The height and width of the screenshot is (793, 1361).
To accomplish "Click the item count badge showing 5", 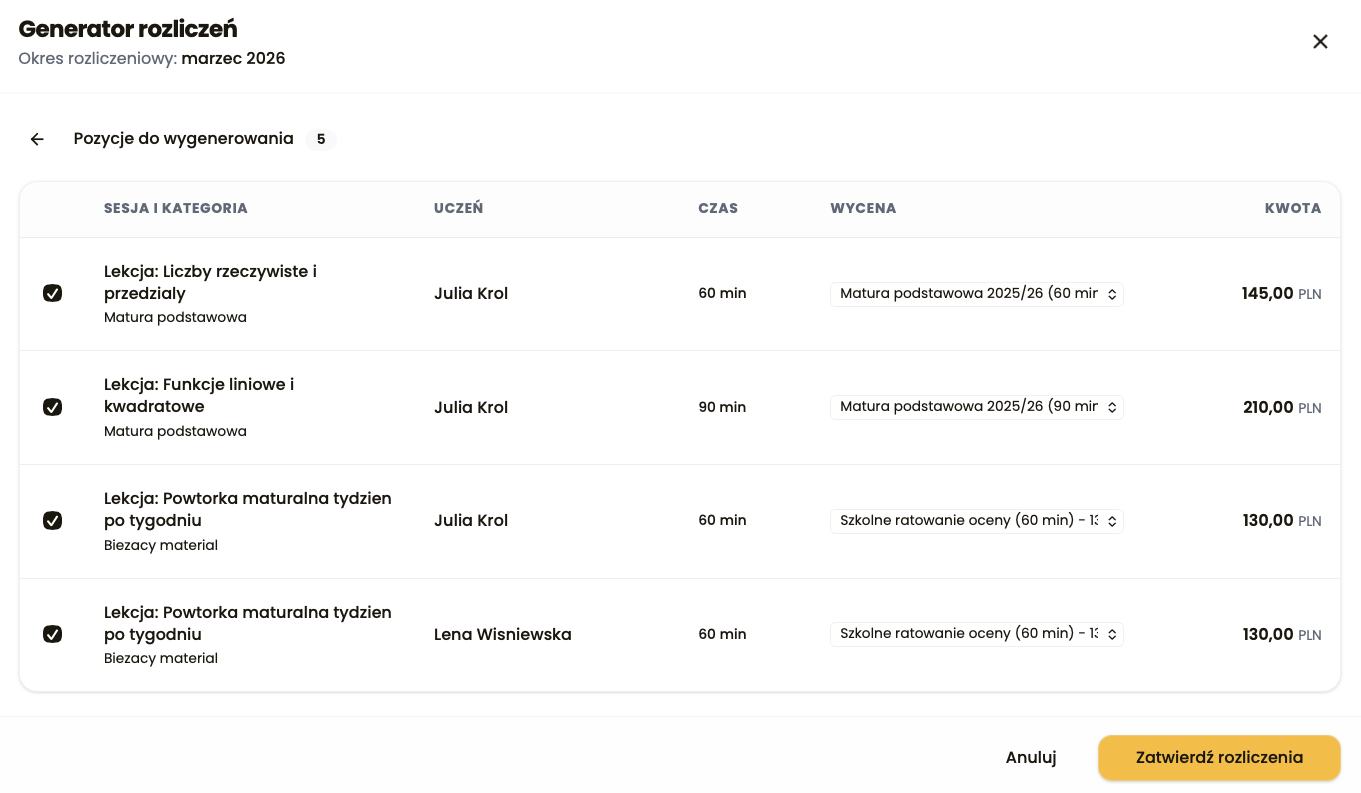I will [x=321, y=139].
